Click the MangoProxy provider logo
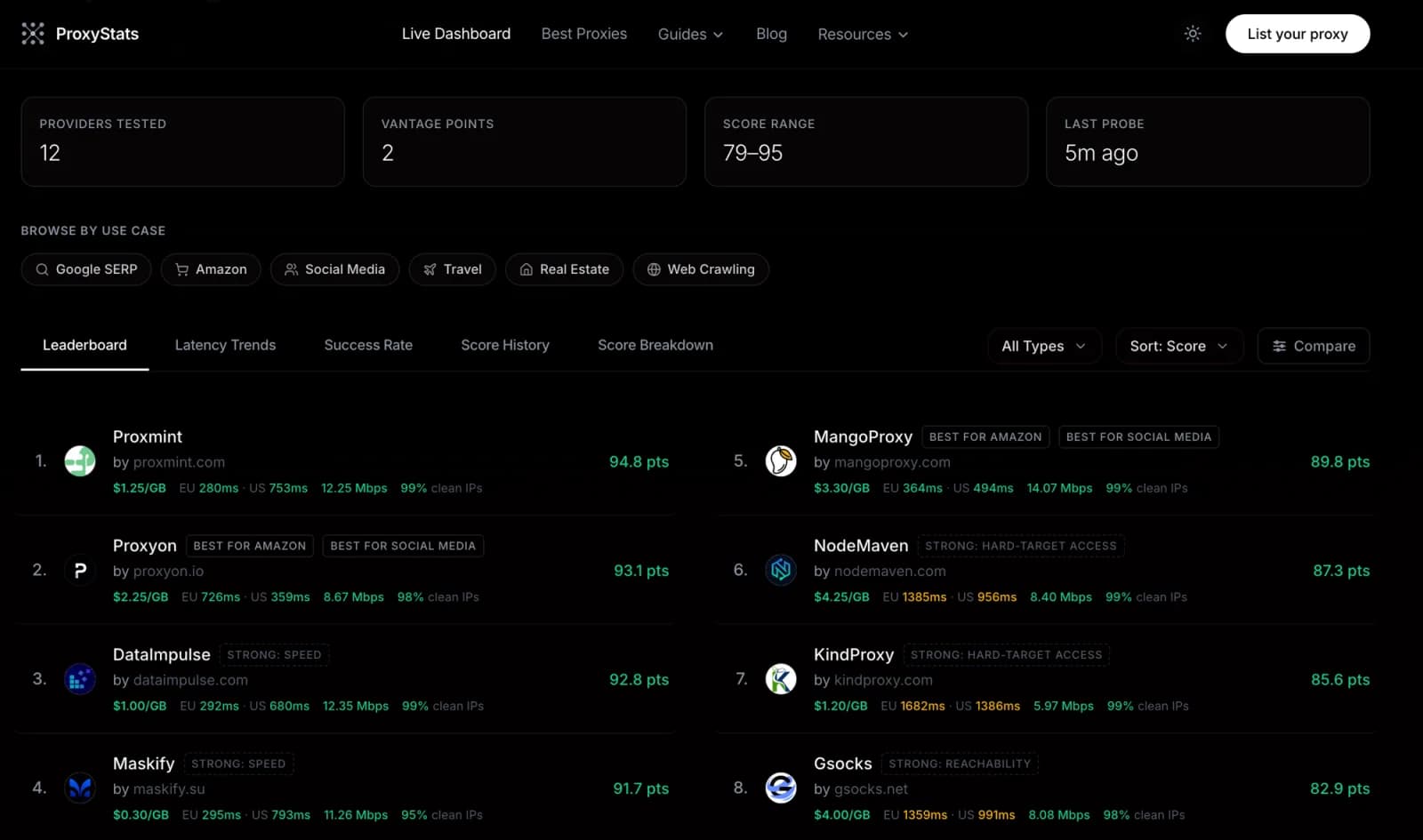1423x840 pixels. coord(781,461)
